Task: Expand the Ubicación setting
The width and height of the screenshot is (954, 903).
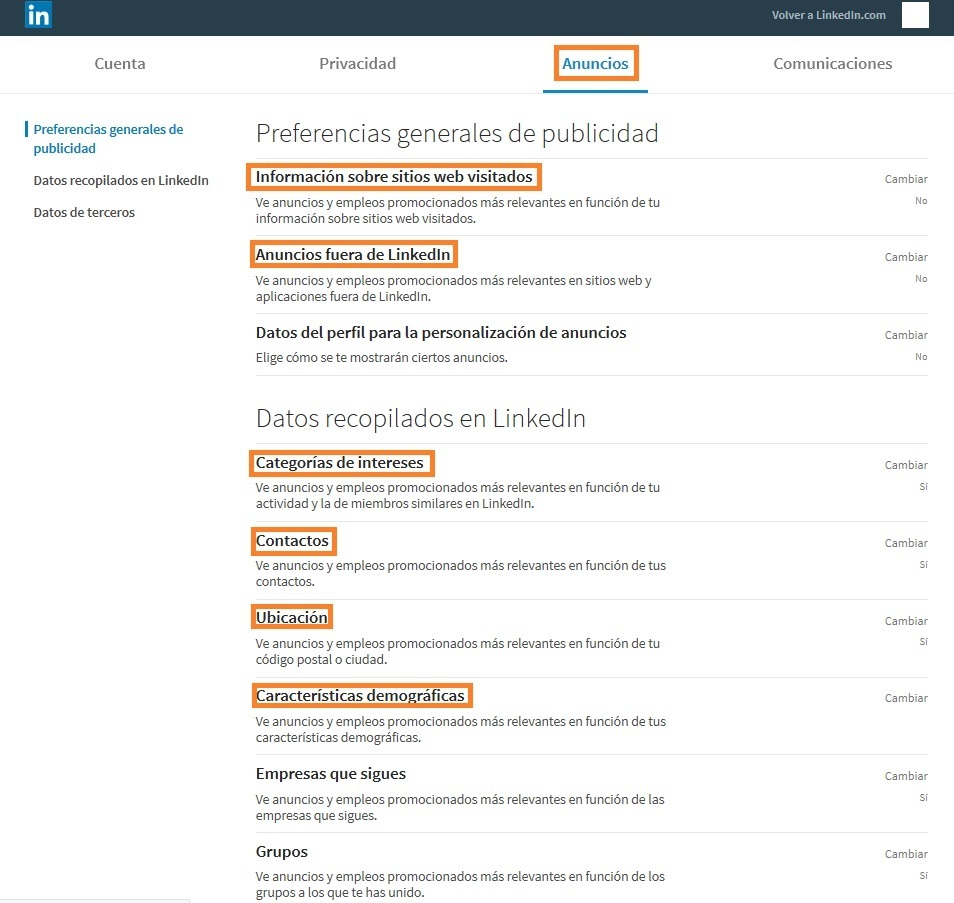Action: click(291, 618)
